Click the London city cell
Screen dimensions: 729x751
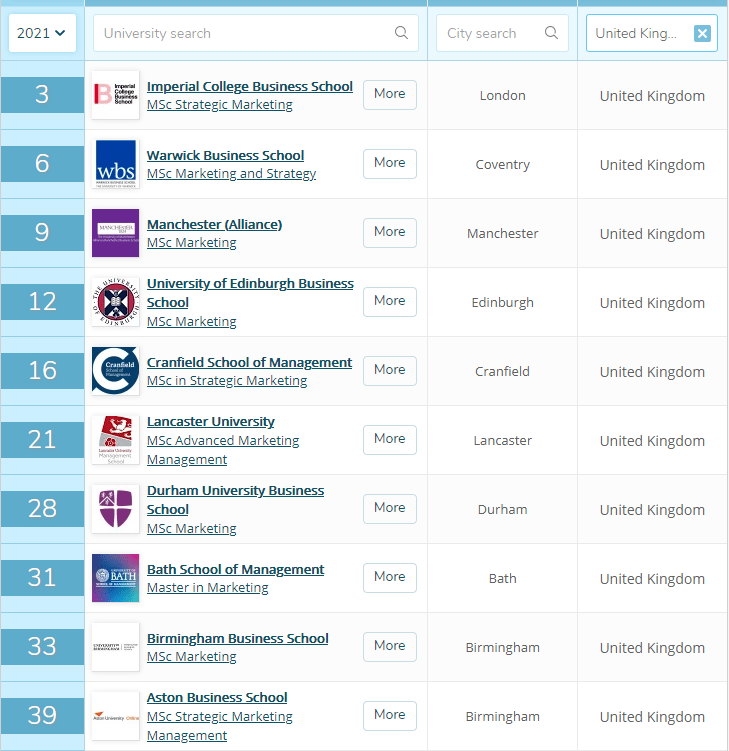502,95
